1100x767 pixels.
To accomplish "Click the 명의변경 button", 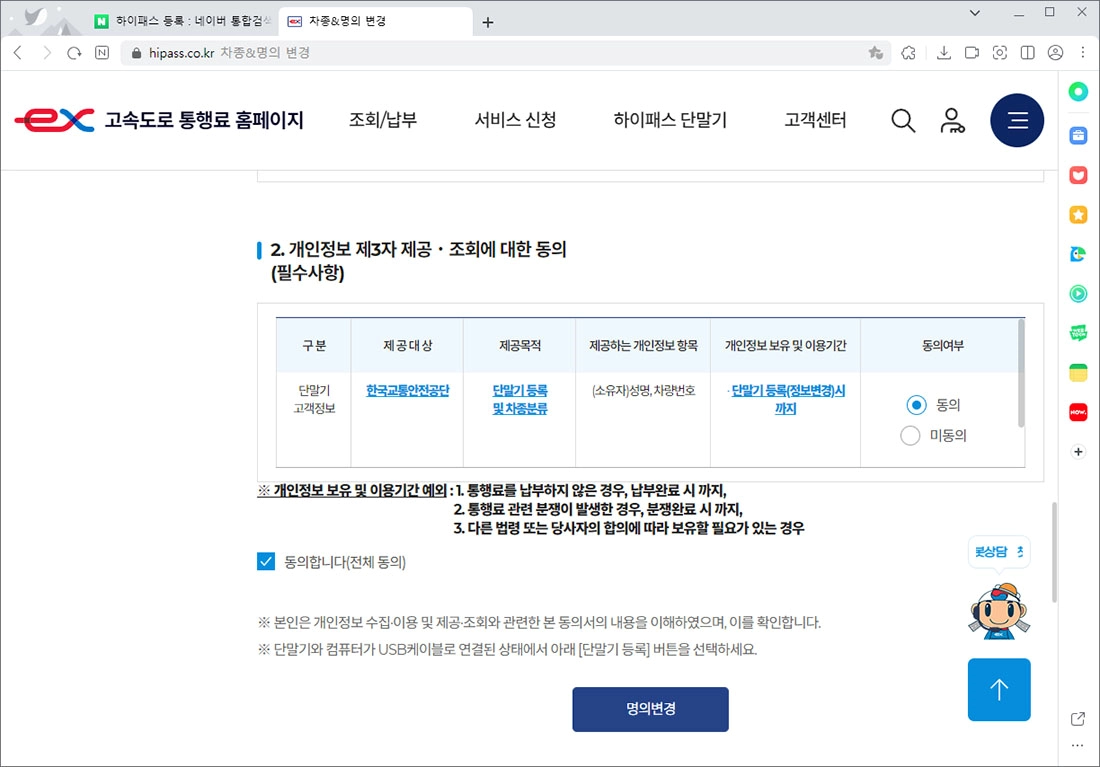I will point(650,709).
